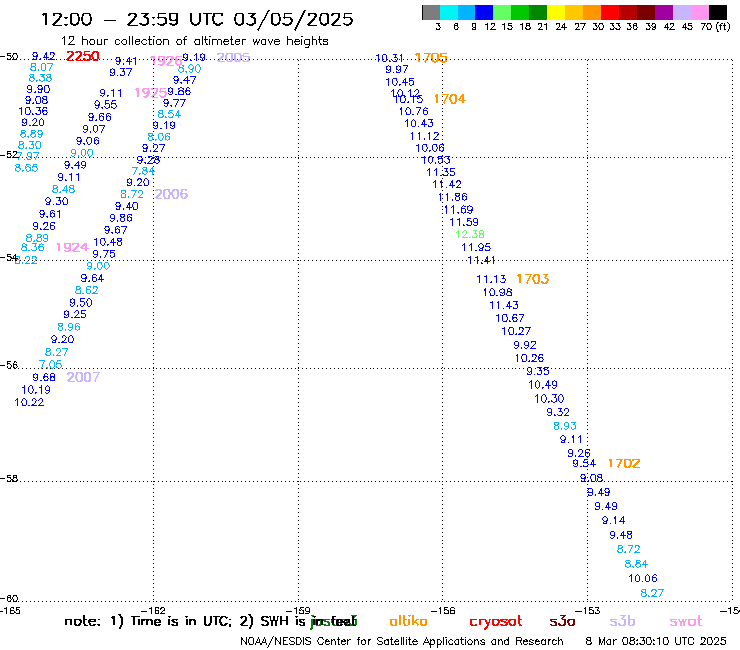Click the lavender s3b legend label

click(622, 621)
